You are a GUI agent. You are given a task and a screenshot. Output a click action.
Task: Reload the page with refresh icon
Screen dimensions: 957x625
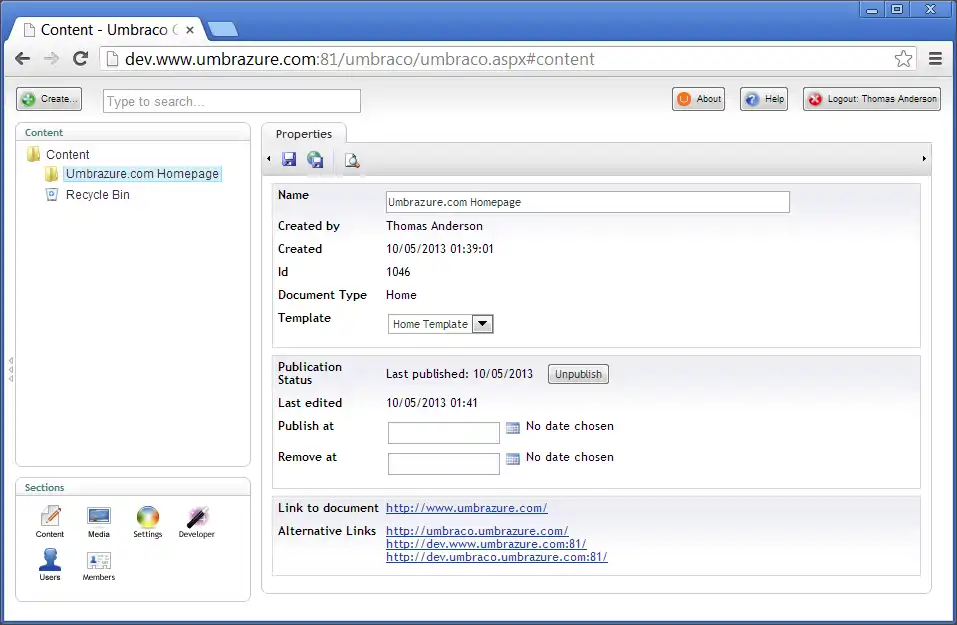click(80, 59)
